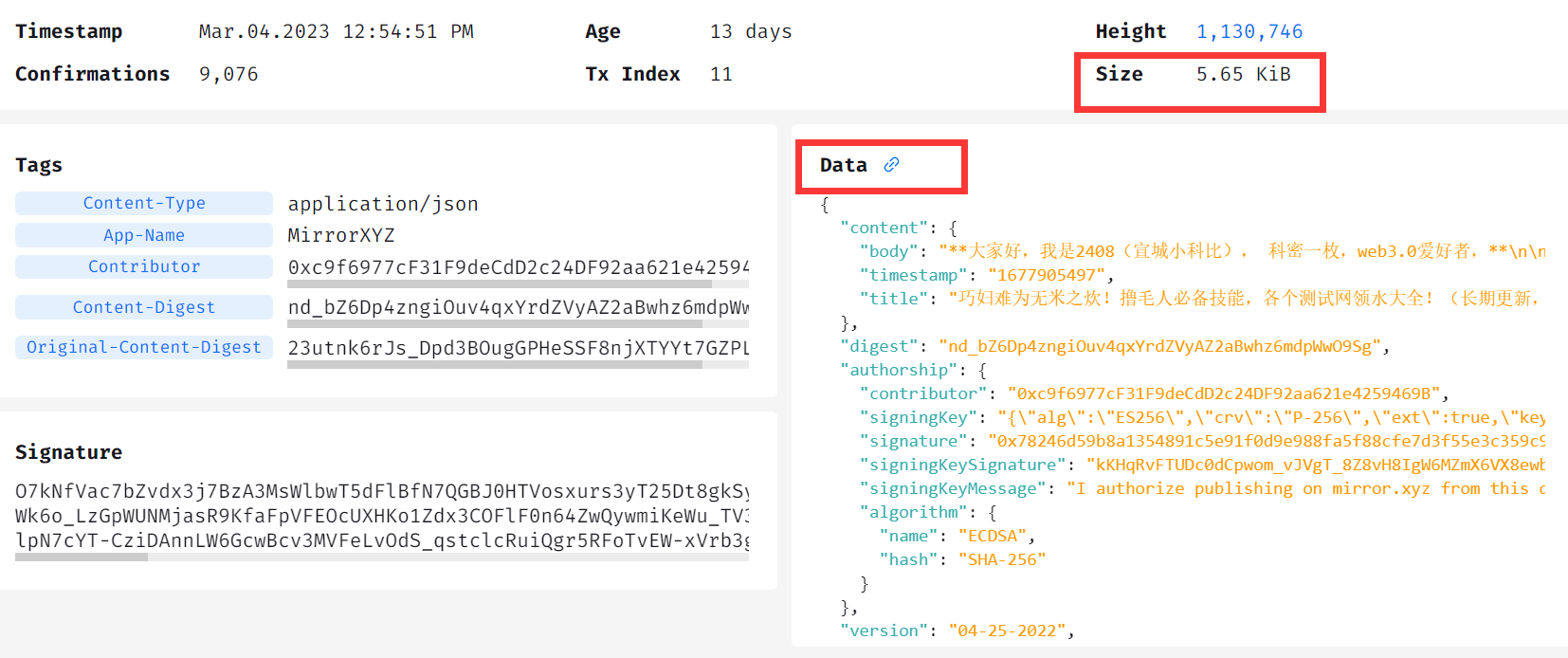Click the 5.65 KiB size value
The height and width of the screenshot is (658, 1568).
[x=1243, y=74]
